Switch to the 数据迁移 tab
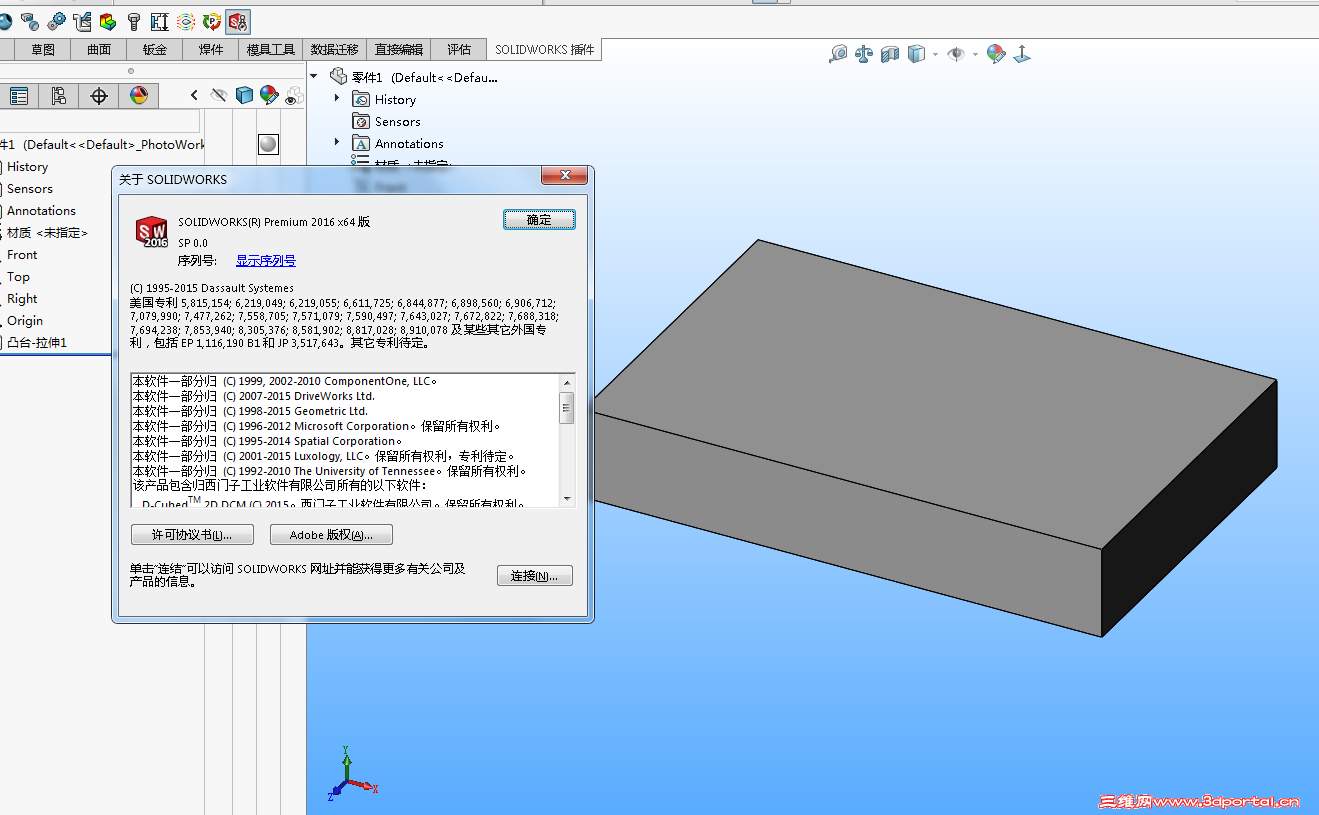This screenshot has height=815, width=1319. click(x=335, y=50)
